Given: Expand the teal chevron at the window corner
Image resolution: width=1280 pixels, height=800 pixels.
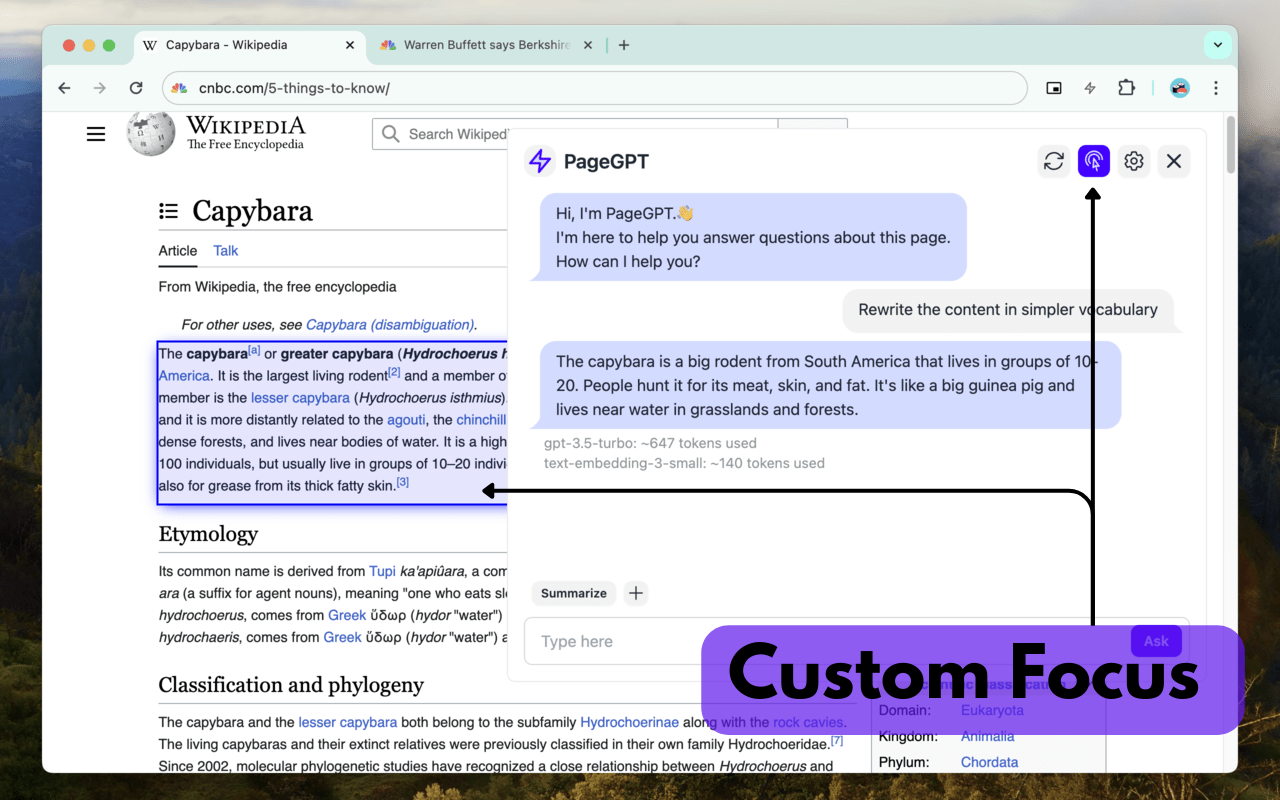Looking at the screenshot, I should click(1217, 45).
